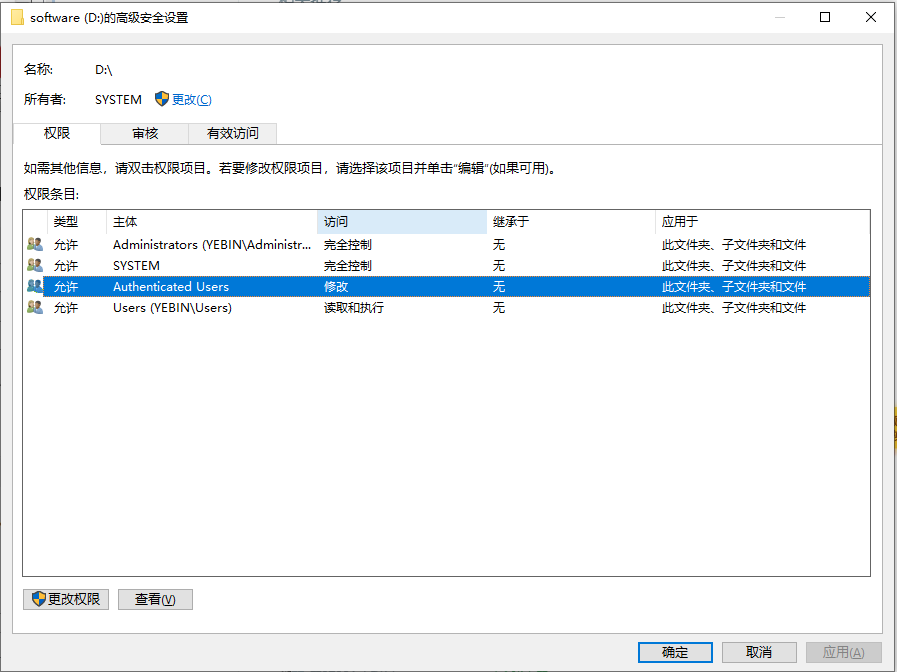Screen dimensions: 897x672
Task: Close the advanced security settings window
Action: pyautogui.click(x=871, y=17)
